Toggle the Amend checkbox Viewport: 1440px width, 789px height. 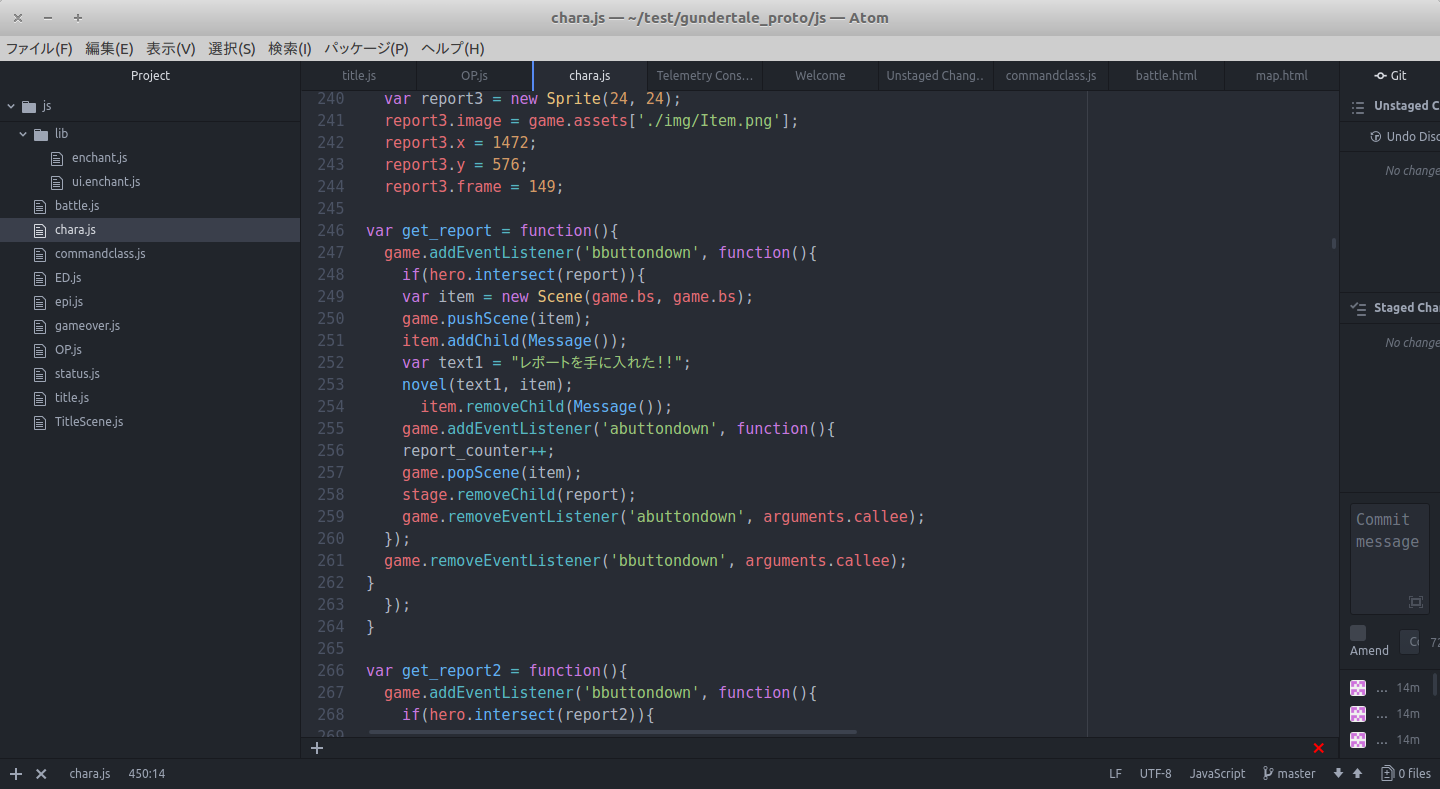click(1358, 633)
